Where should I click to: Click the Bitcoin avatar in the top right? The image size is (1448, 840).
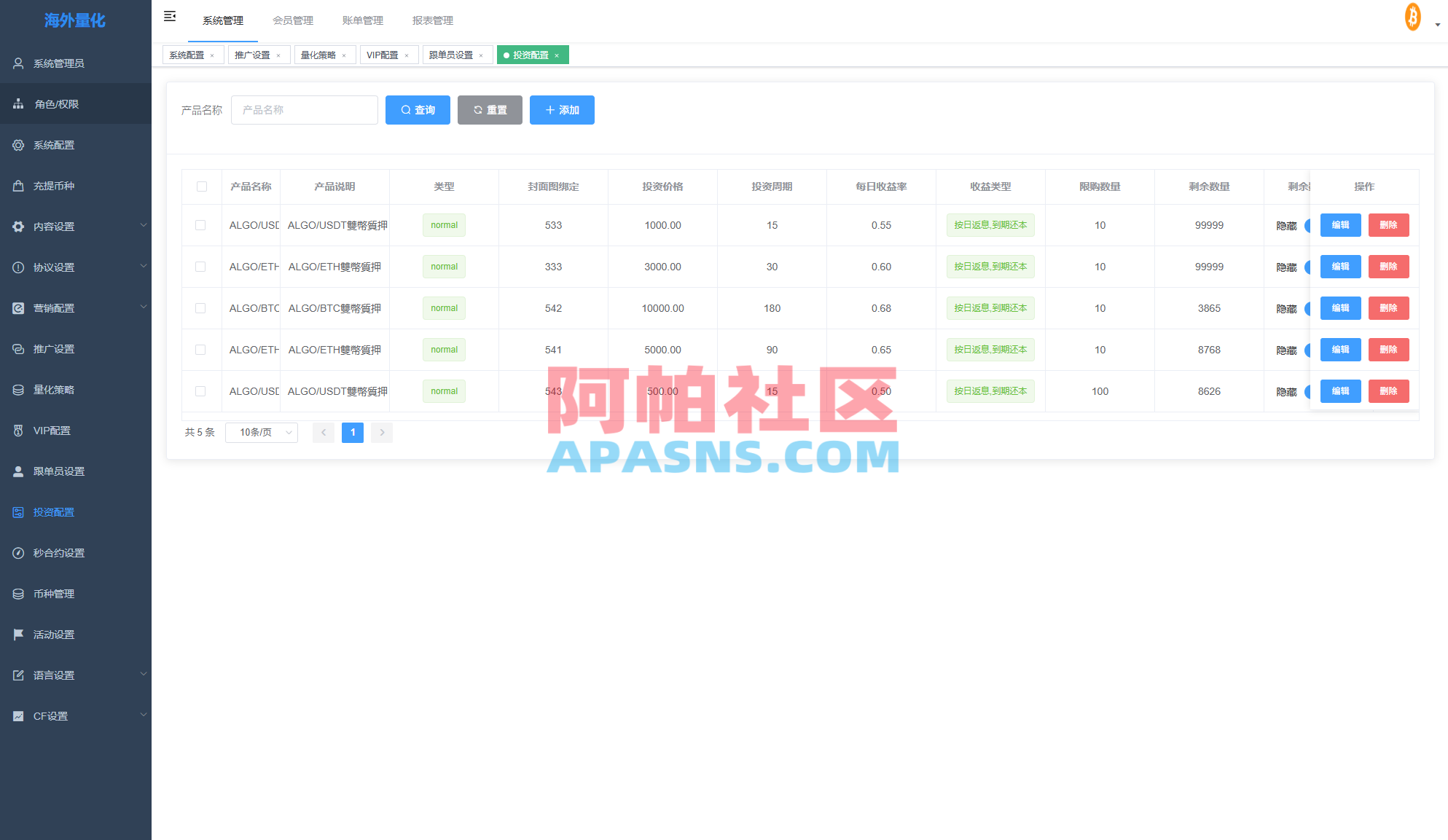pyautogui.click(x=1412, y=16)
